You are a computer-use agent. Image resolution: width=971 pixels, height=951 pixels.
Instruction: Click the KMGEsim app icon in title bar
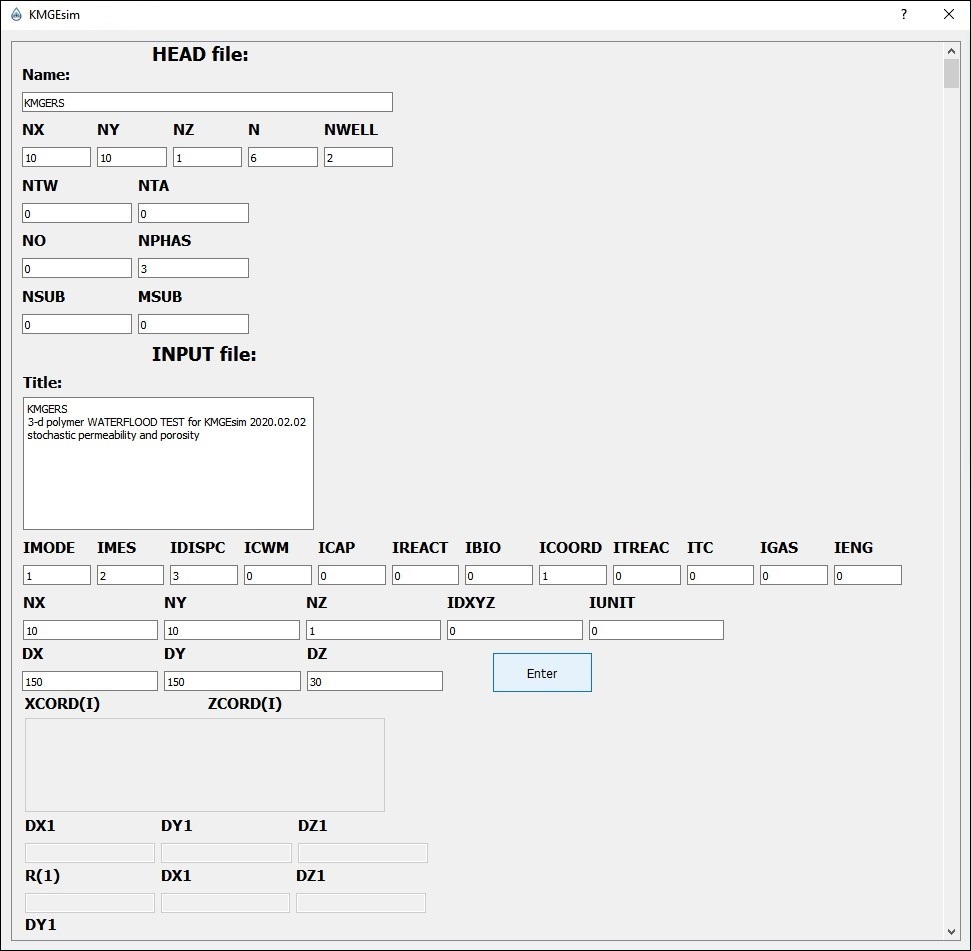(x=16, y=15)
